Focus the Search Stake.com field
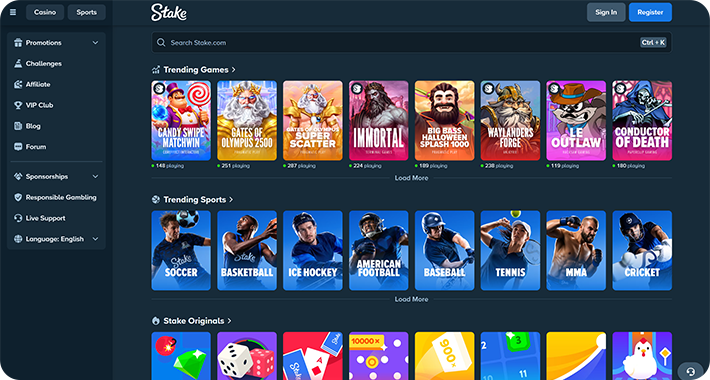 (411, 43)
